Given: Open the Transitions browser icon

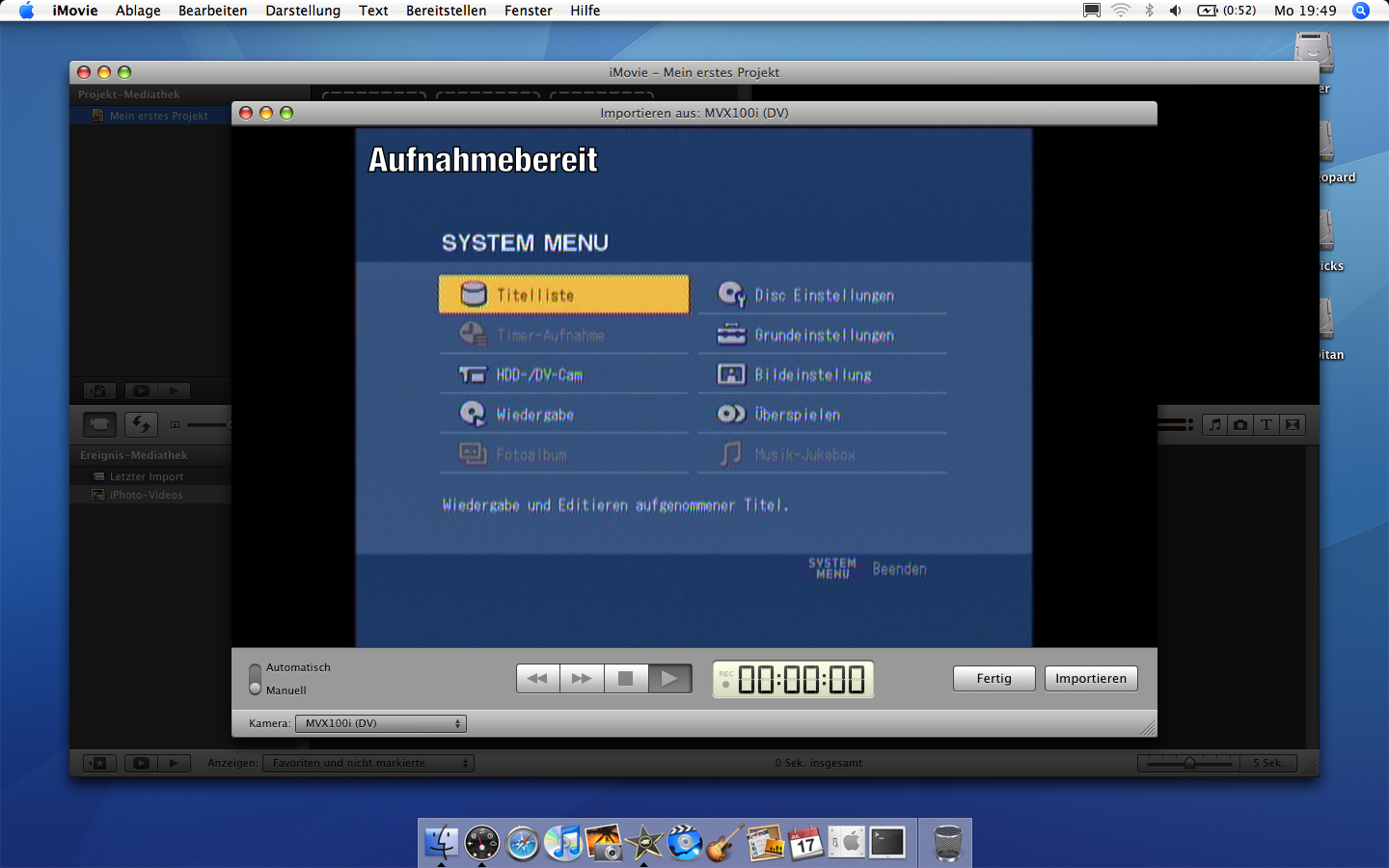Looking at the screenshot, I should [x=1293, y=424].
